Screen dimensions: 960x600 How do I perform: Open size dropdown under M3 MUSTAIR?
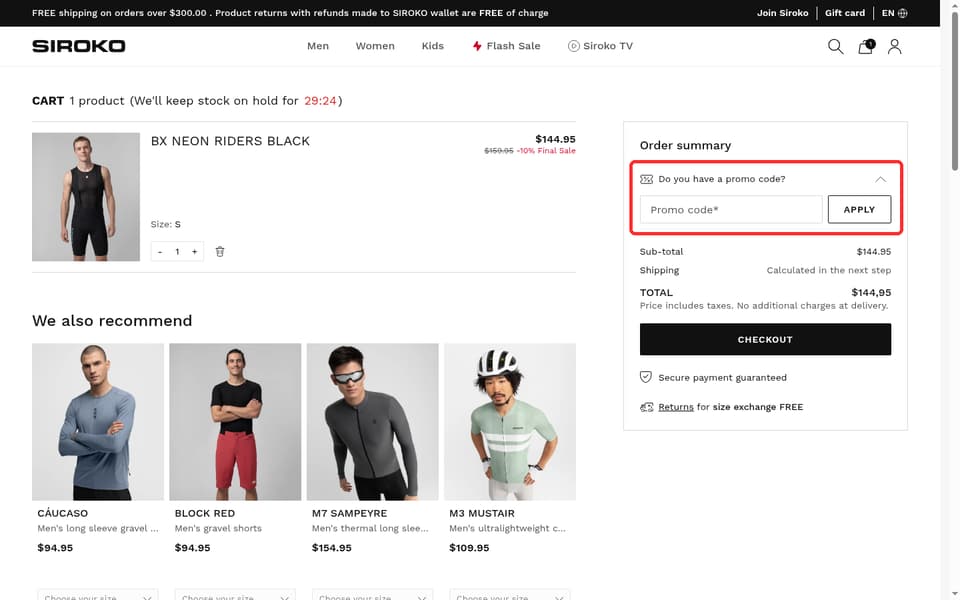[x=509, y=595]
